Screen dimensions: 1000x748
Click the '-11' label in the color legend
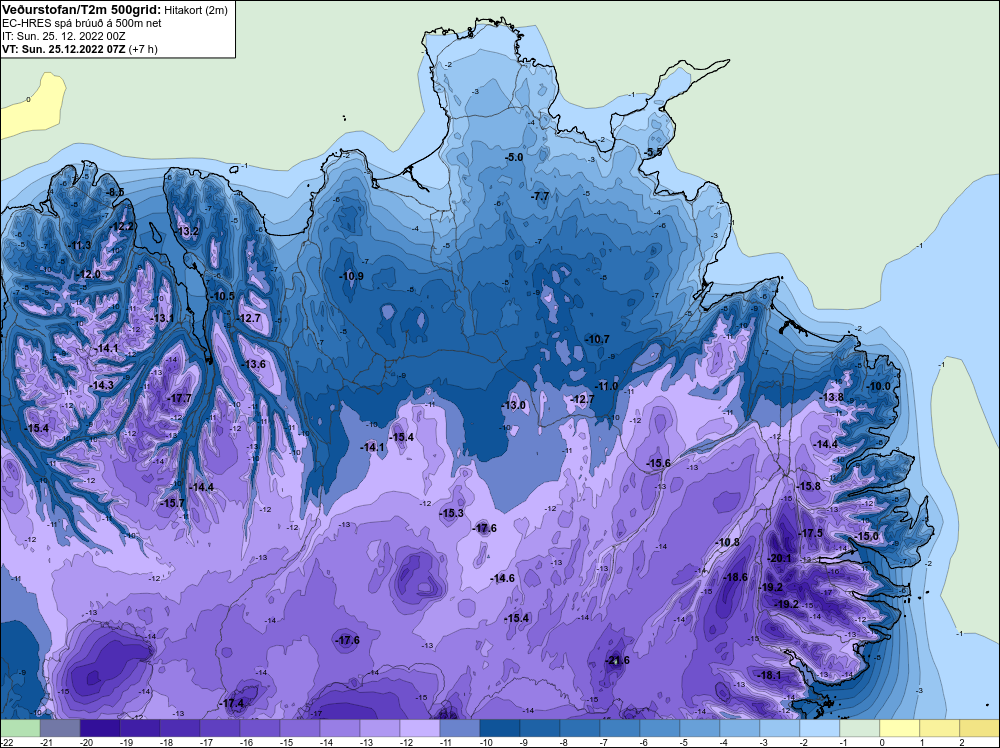click(446, 742)
